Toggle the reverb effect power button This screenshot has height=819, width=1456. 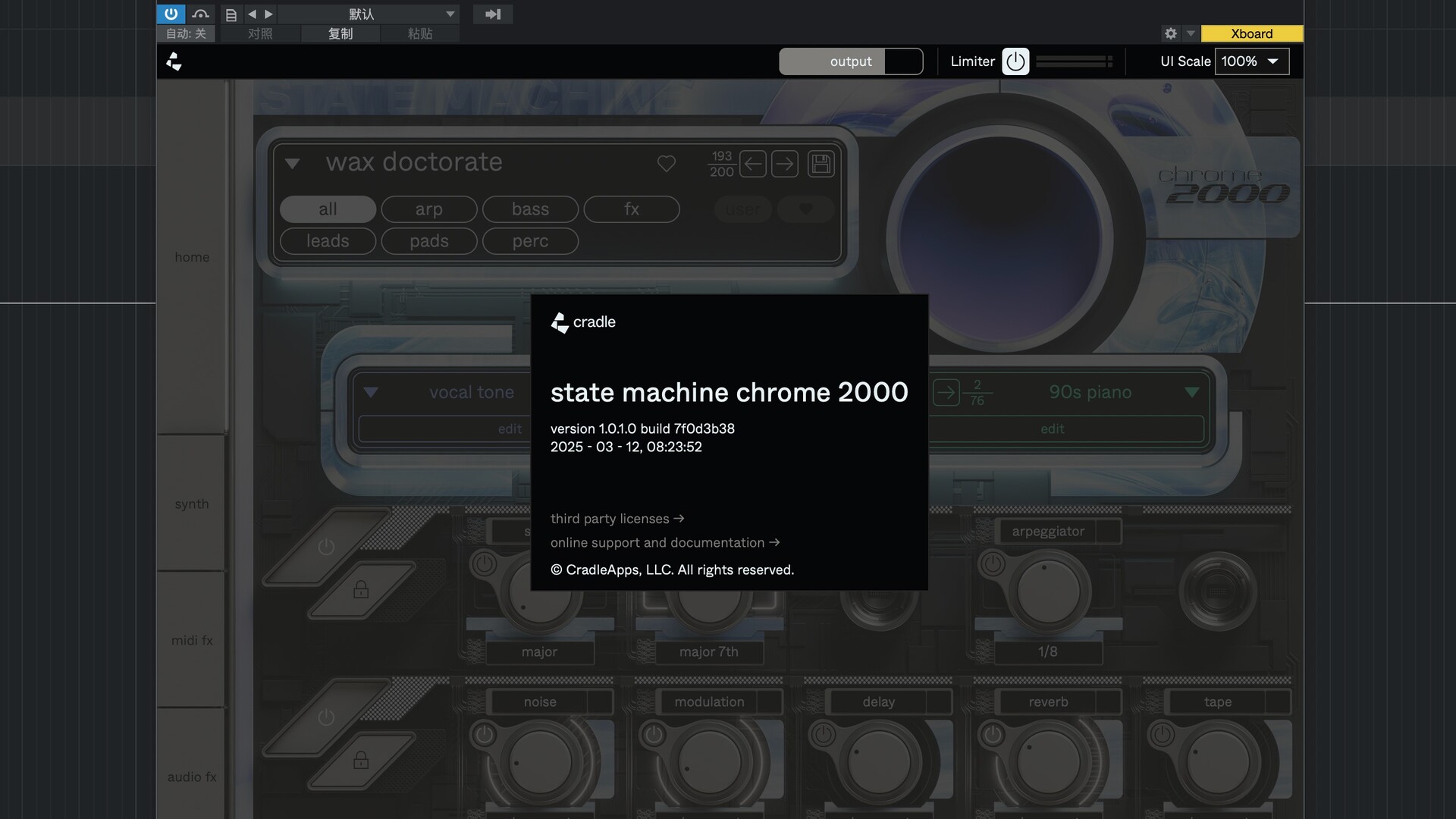pyautogui.click(x=993, y=734)
